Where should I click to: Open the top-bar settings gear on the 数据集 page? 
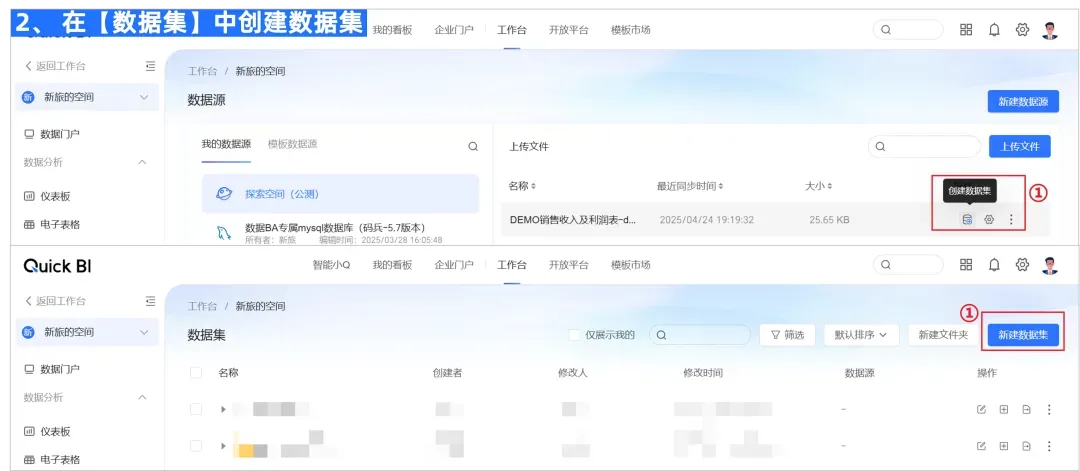(1022, 264)
